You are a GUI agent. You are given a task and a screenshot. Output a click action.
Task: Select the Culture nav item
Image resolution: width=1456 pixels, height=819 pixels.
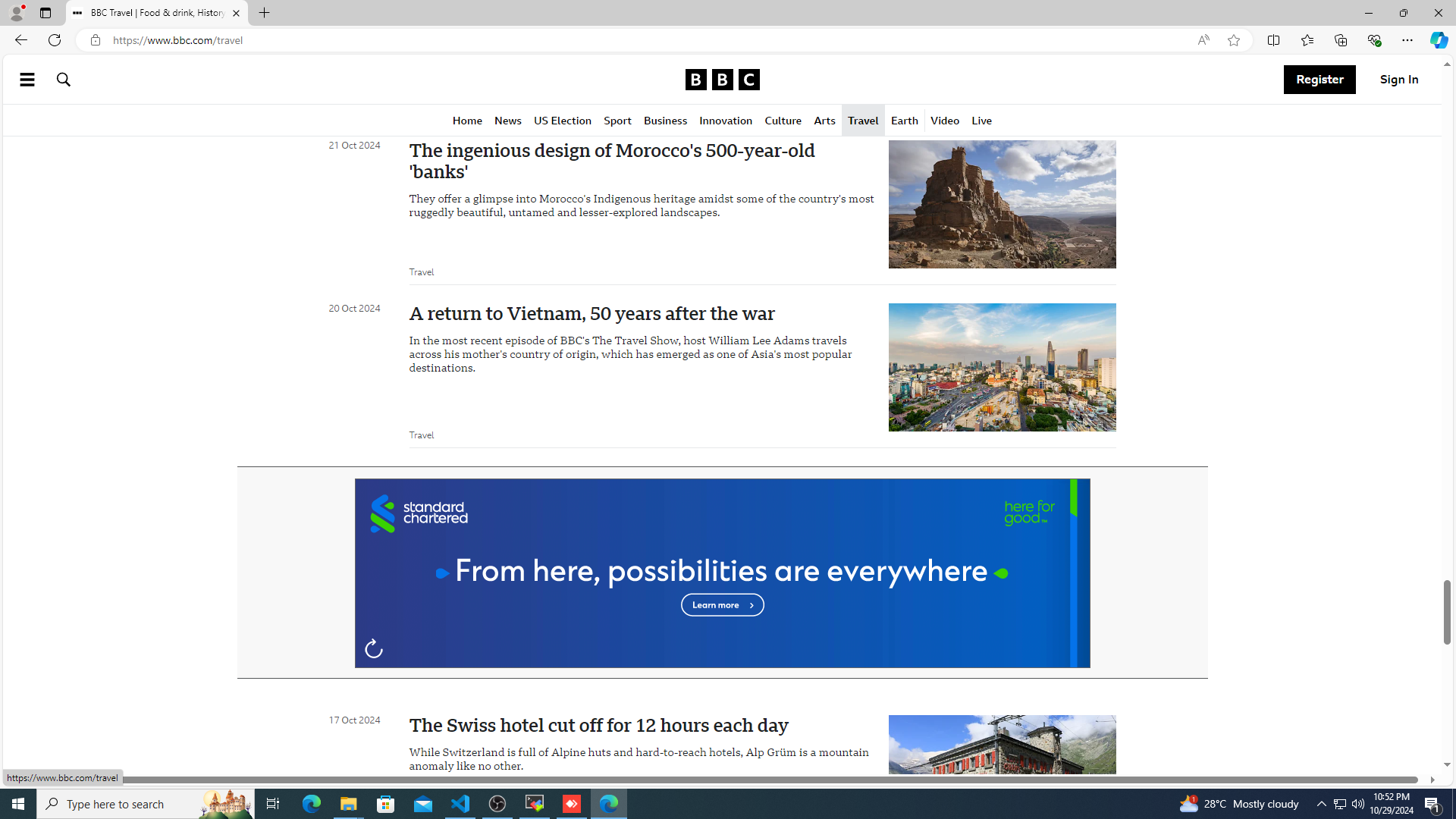click(783, 121)
